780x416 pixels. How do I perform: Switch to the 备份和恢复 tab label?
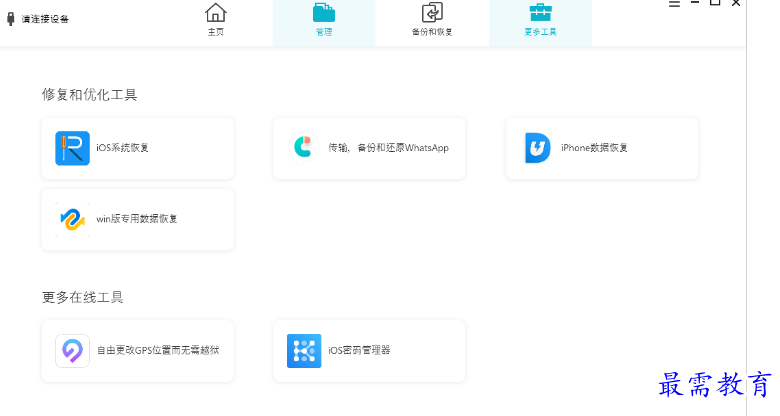(432, 32)
